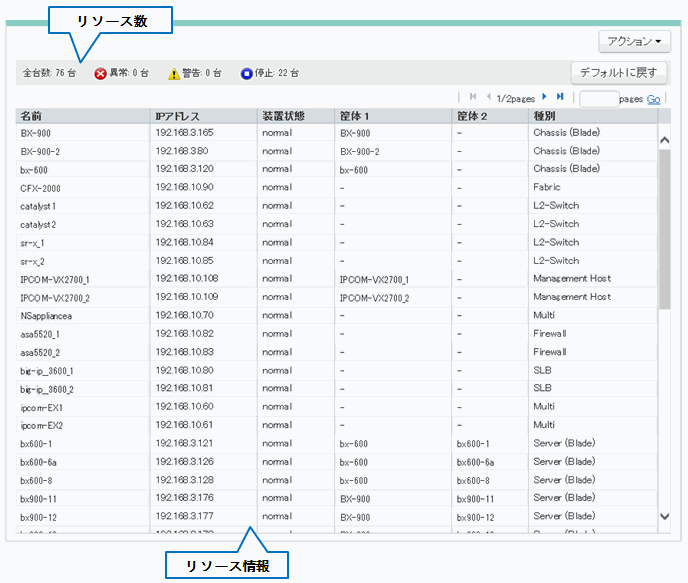688x583 pixels.
Task: Click the red error status icon
Action: [100, 73]
